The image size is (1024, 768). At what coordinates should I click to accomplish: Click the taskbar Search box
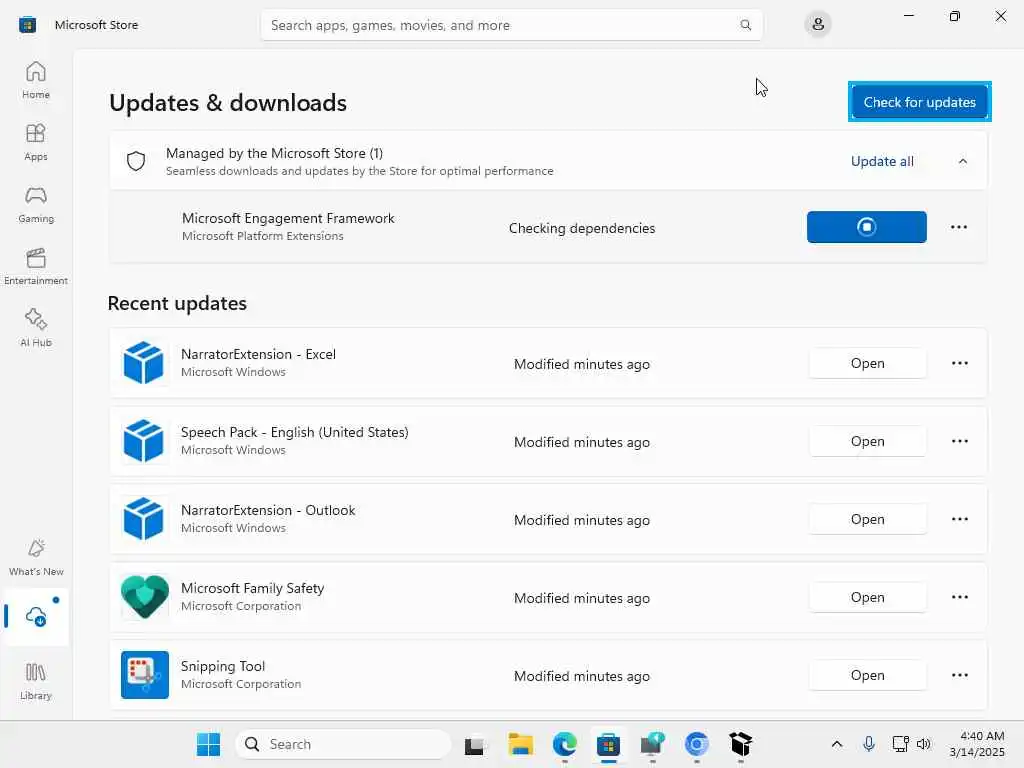[x=343, y=744]
